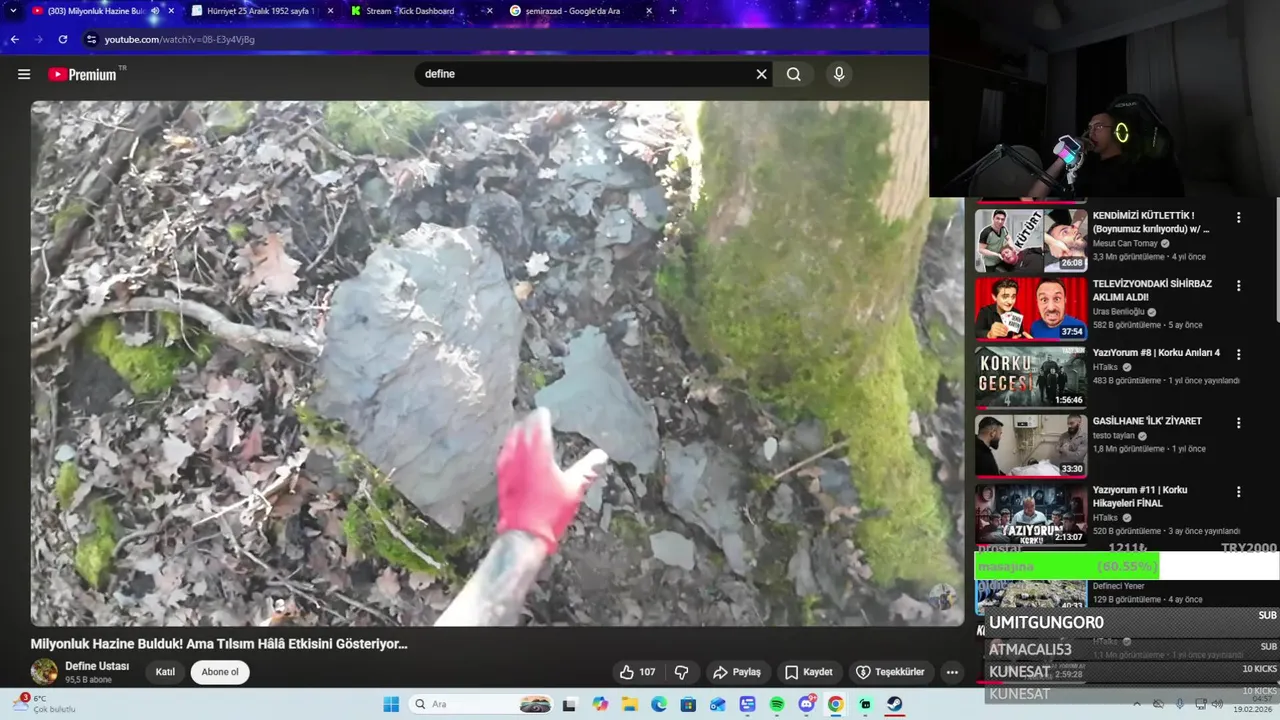Open the weather widget showing 6°C
This screenshot has height=720, width=1280.
click(x=45, y=704)
